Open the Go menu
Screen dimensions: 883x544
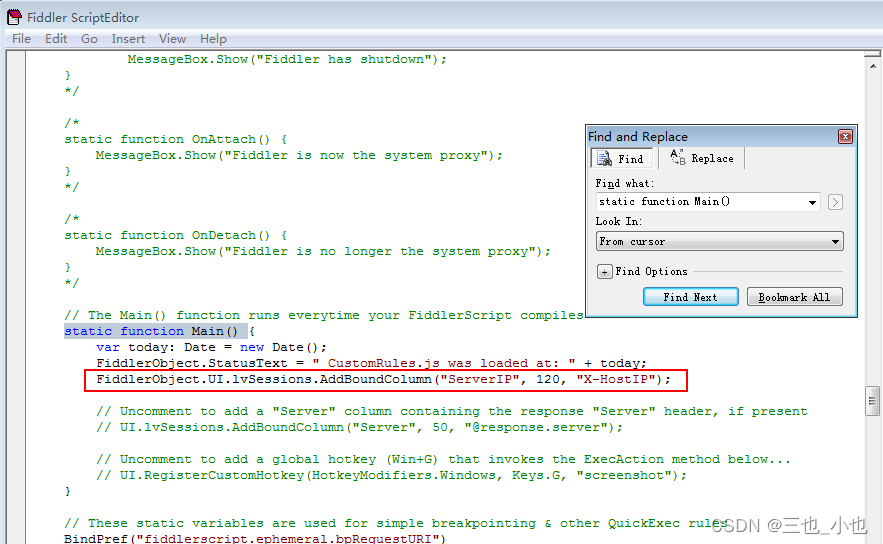[89, 39]
